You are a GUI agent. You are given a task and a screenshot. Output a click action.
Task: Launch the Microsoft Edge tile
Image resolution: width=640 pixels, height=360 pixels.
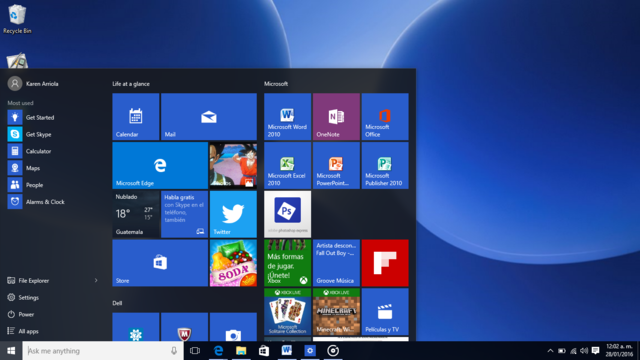pos(160,165)
